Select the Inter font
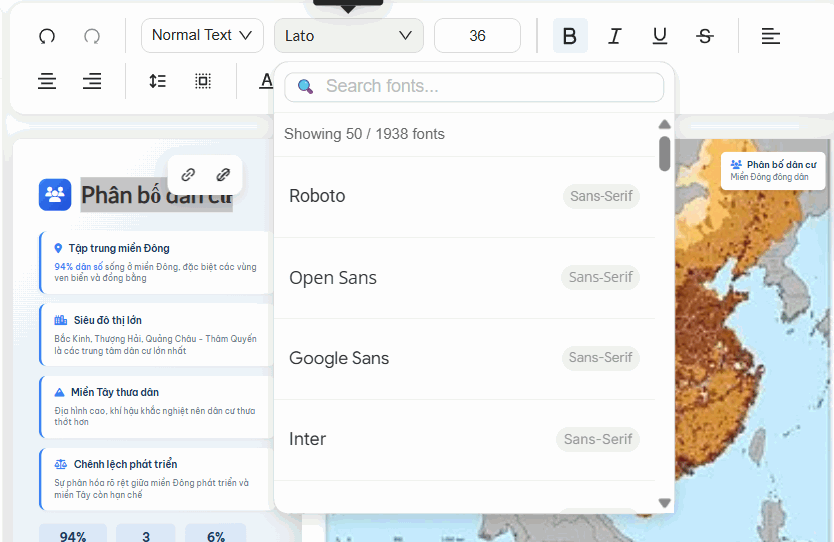The image size is (834, 542). tap(464, 439)
